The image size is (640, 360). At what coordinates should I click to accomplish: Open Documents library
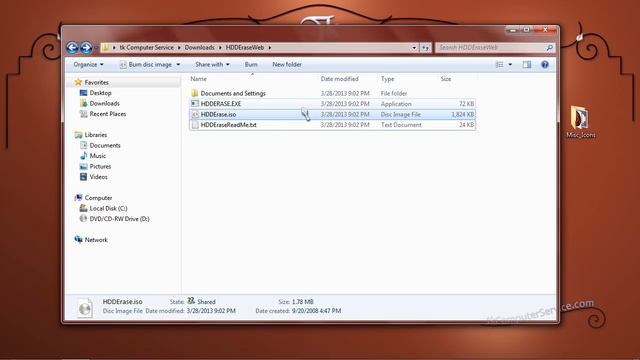click(105, 146)
